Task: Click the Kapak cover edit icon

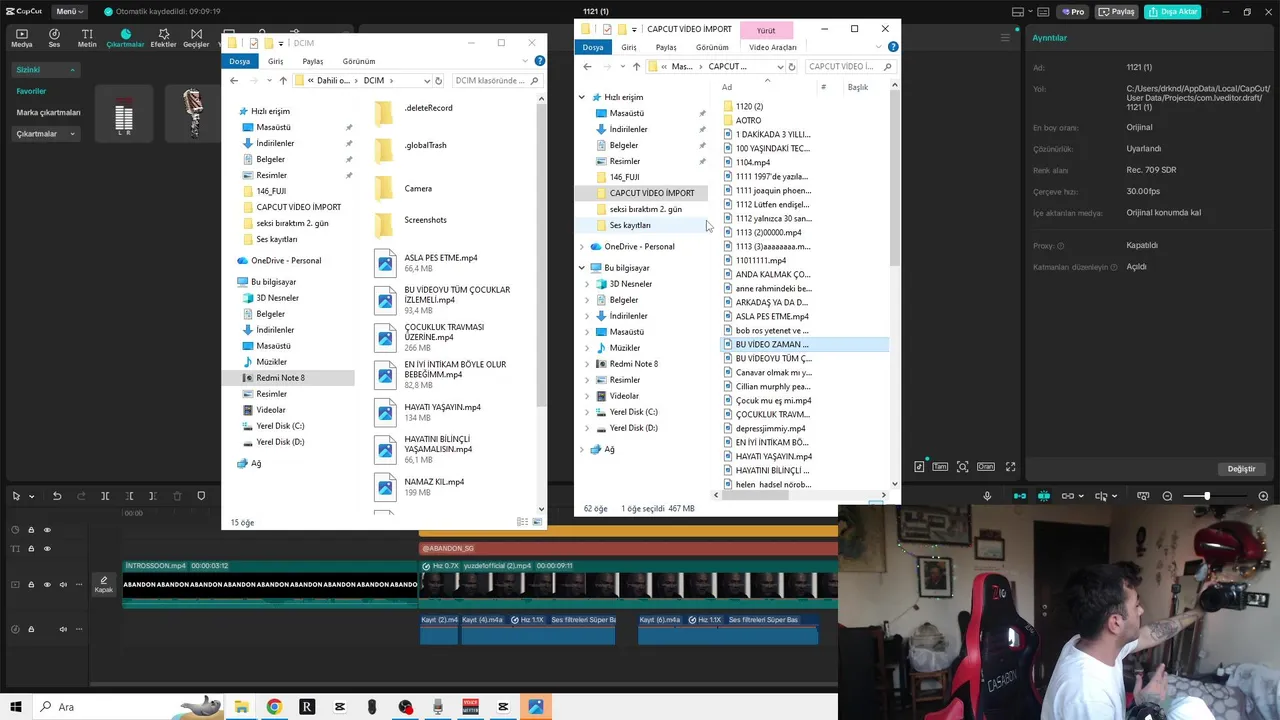Action: click(103, 584)
